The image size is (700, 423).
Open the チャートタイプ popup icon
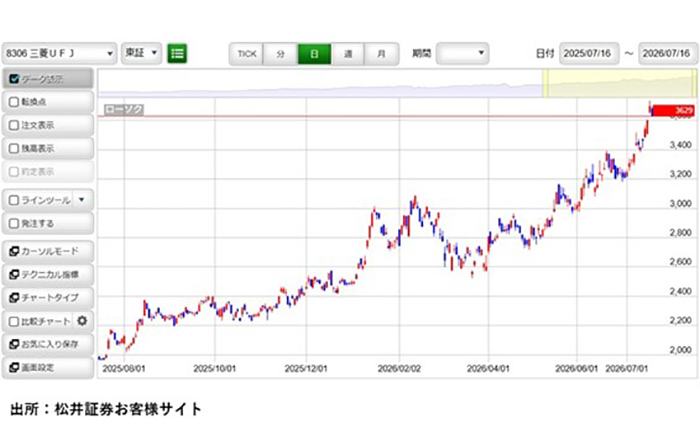click(x=14, y=298)
